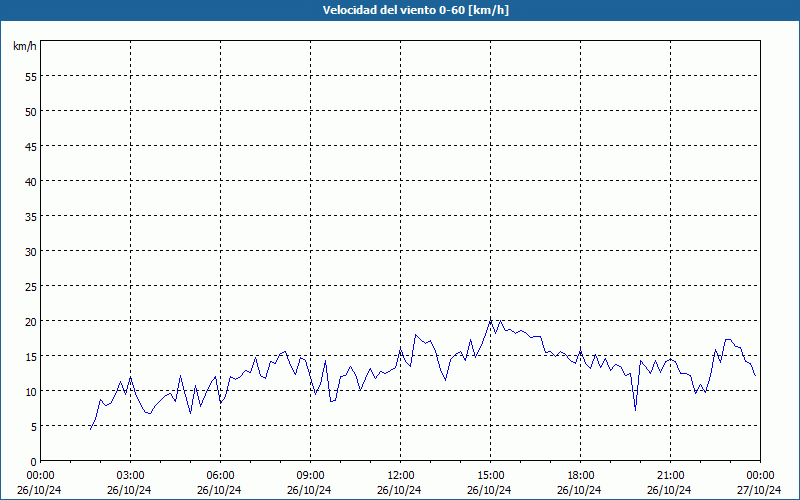Select the "50" y-axis value
The image size is (800, 500).
click(x=31, y=111)
